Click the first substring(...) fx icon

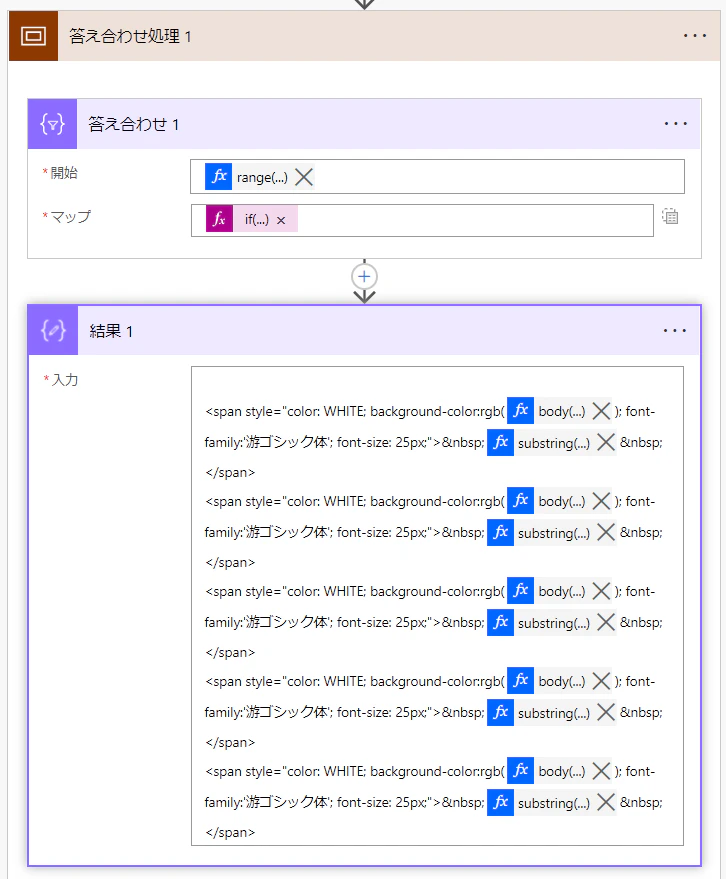501,442
